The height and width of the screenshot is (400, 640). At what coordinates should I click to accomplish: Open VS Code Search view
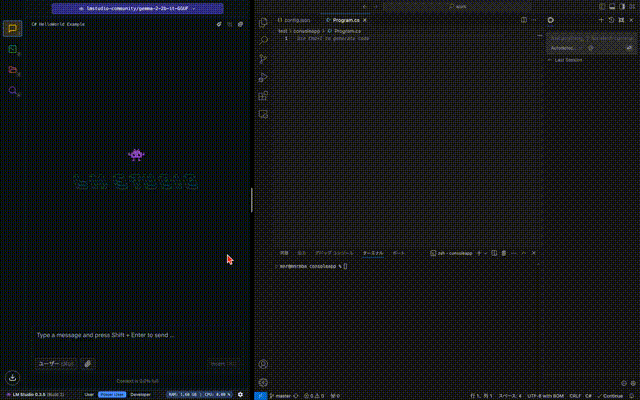tap(263, 40)
